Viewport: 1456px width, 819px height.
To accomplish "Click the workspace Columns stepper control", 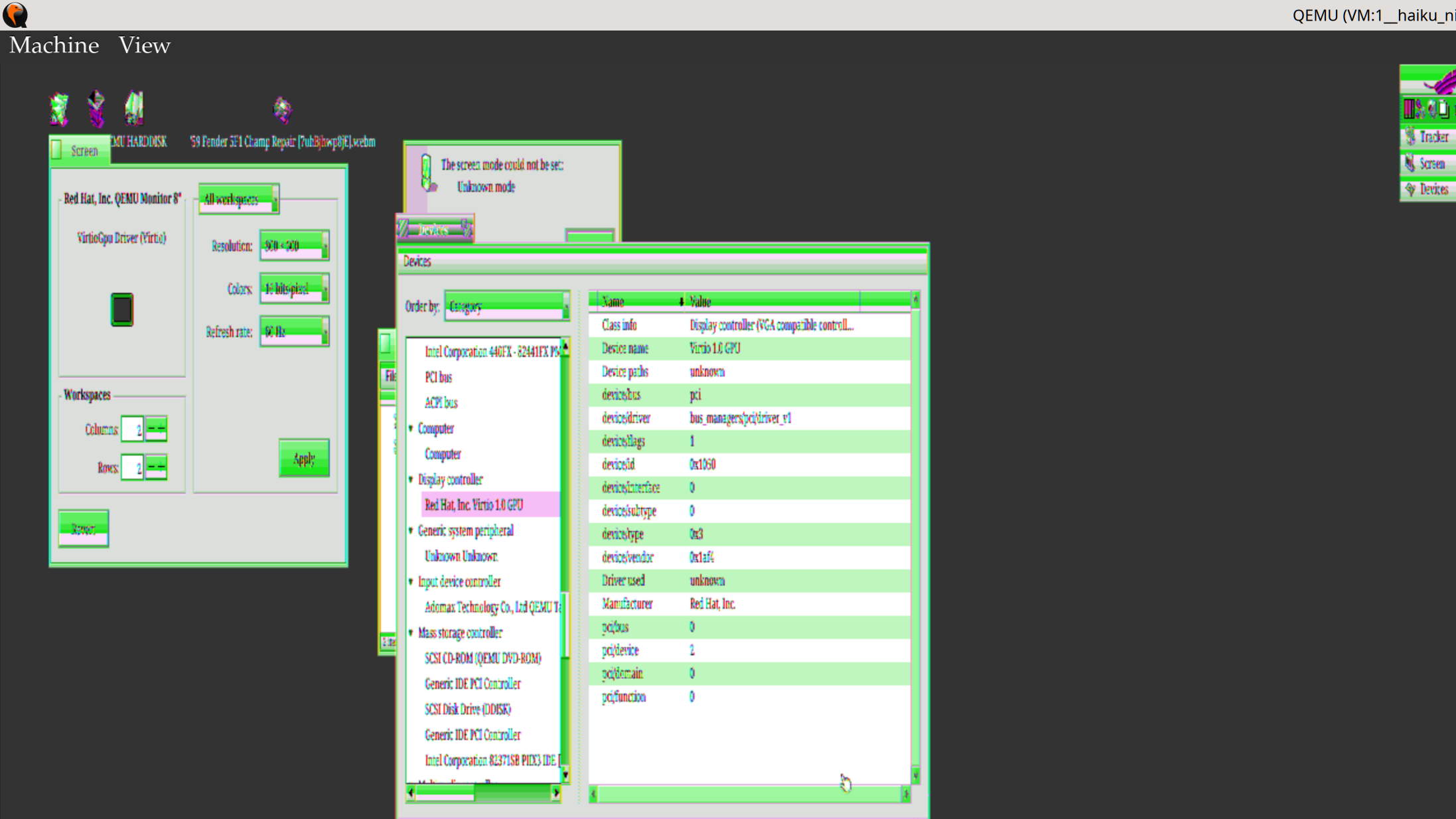I will pyautogui.click(x=156, y=429).
